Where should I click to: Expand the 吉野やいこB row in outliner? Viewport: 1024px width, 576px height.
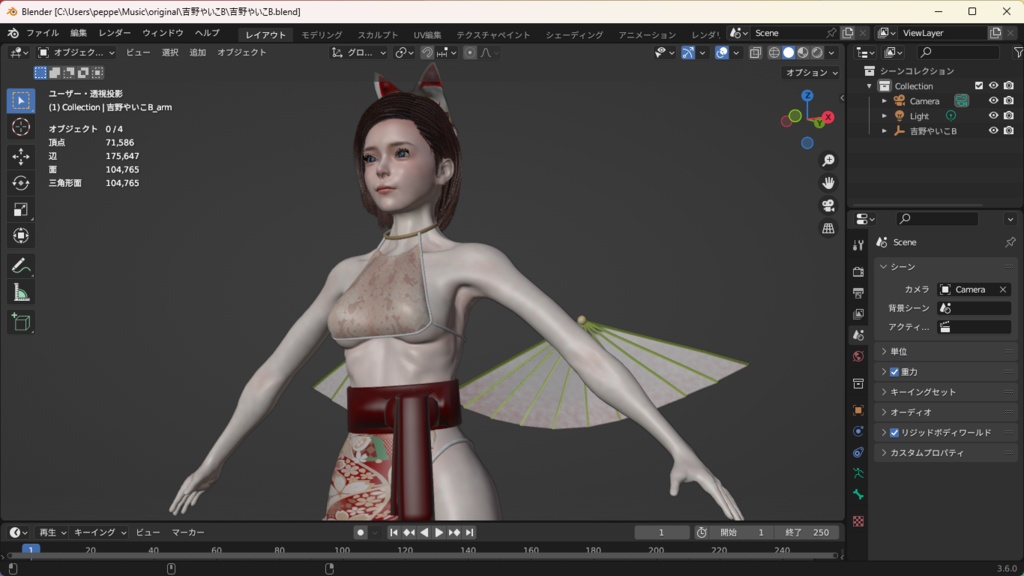pyautogui.click(x=884, y=131)
